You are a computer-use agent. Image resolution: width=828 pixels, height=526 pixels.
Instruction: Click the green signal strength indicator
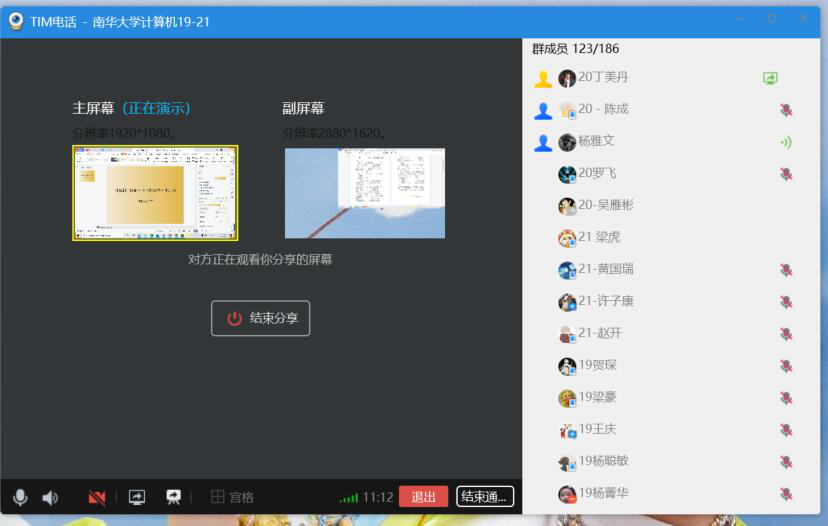coord(348,497)
